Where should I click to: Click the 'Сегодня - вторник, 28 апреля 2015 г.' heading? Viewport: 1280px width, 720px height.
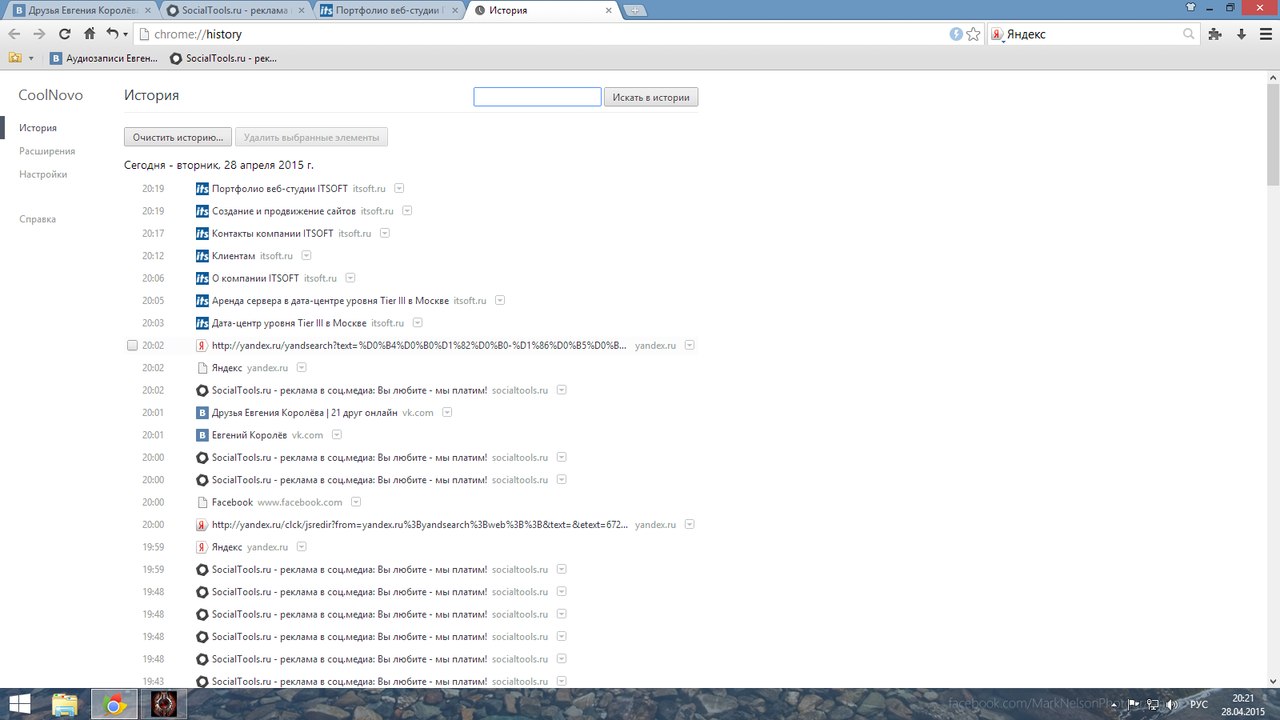point(219,165)
